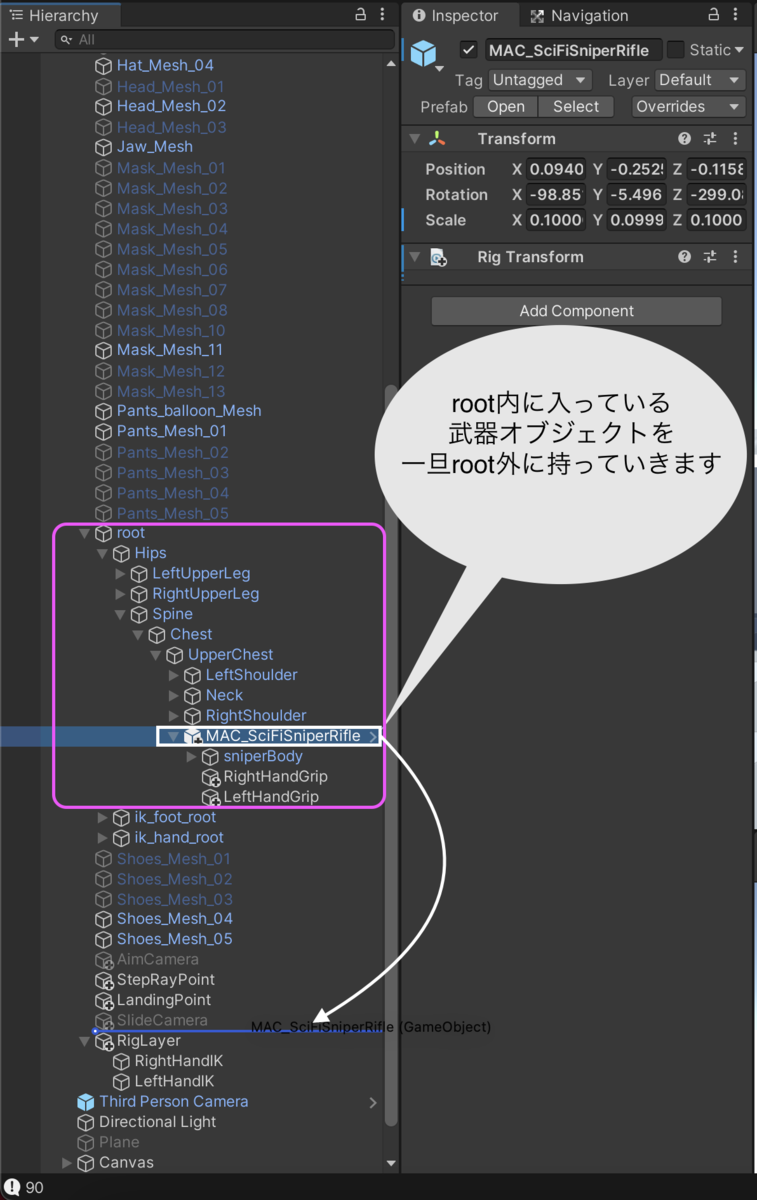Click the Third Person Camera prefab icon

click(x=86, y=1102)
